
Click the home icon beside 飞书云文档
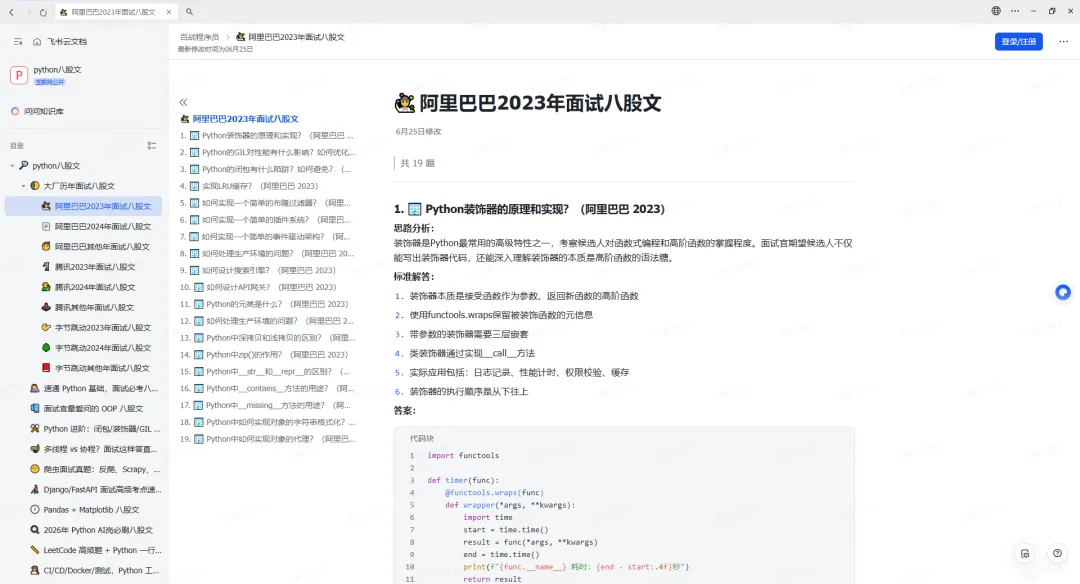pyautogui.click(x=37, y=42)
